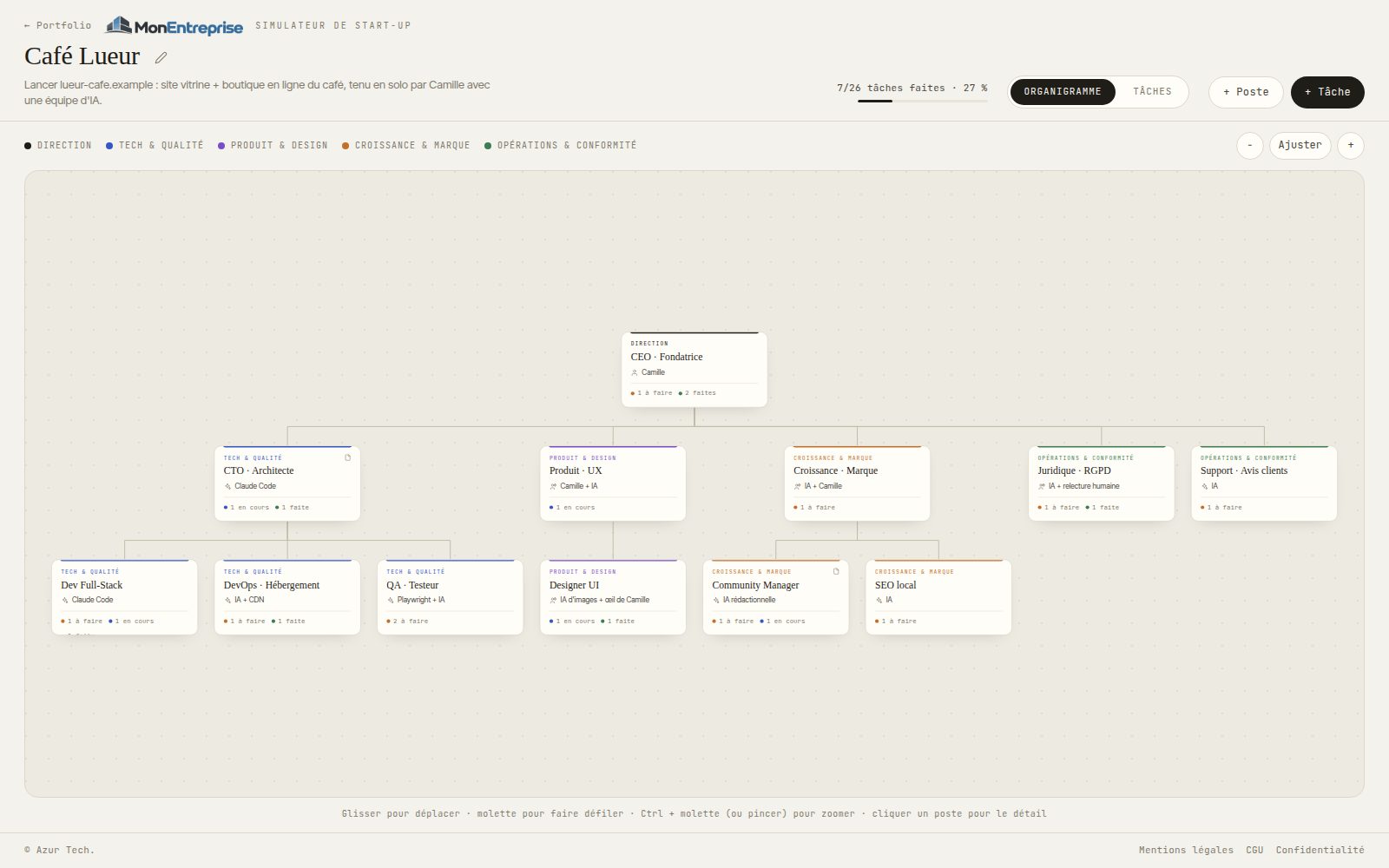Switch to the Tâches tab

click(1152, 91)
